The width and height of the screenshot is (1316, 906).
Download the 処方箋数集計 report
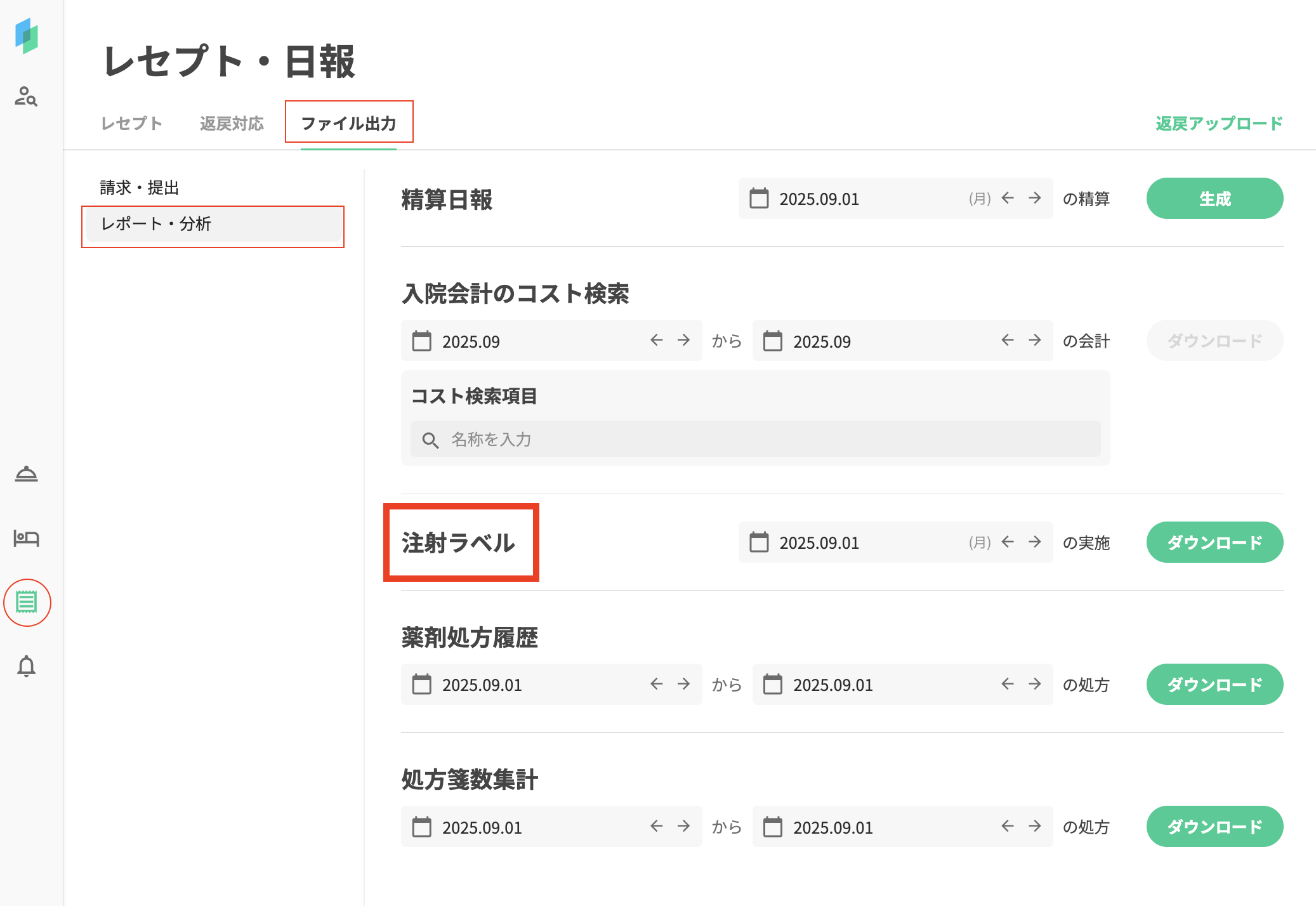1214,827
